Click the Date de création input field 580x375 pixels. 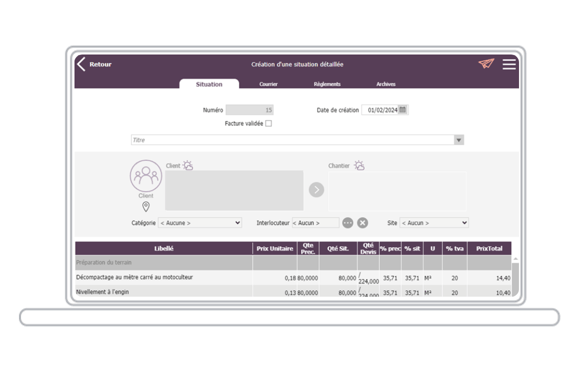click(x=381, y=110)
